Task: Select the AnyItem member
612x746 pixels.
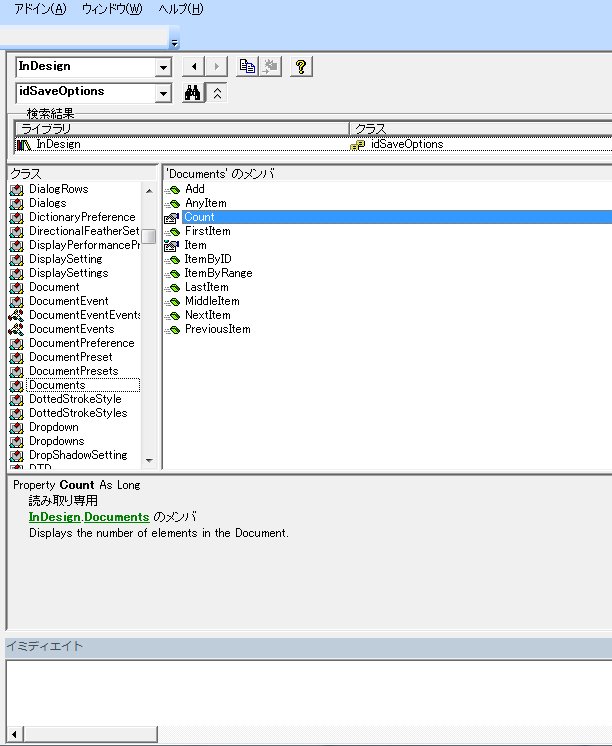Action: coord(206,203)
